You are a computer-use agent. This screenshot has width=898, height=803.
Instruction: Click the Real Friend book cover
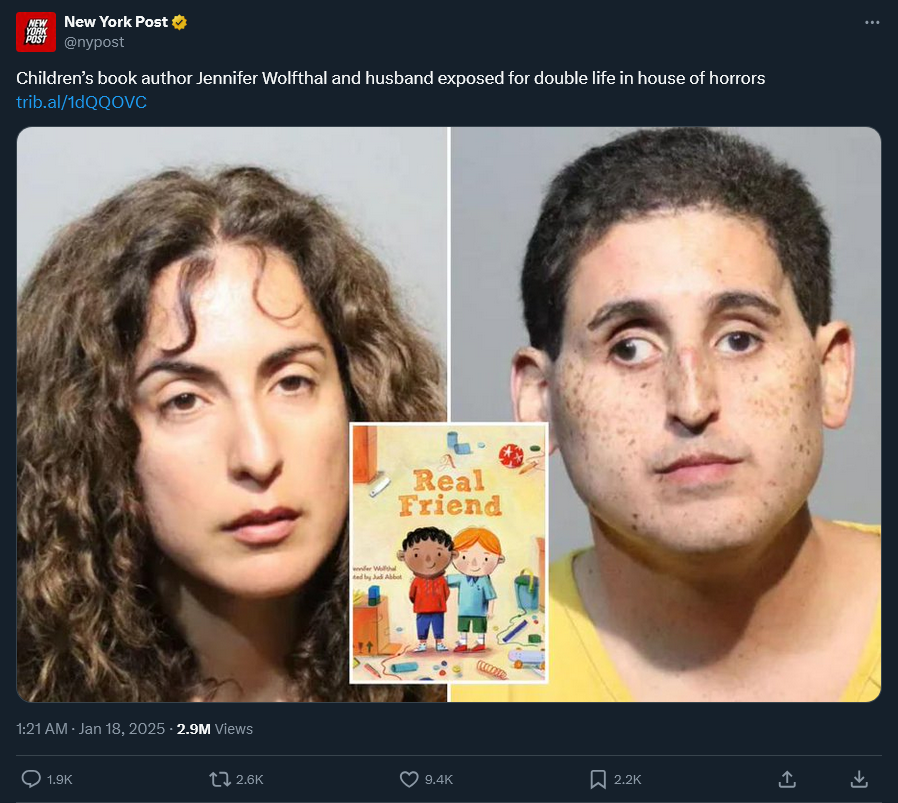449,553
